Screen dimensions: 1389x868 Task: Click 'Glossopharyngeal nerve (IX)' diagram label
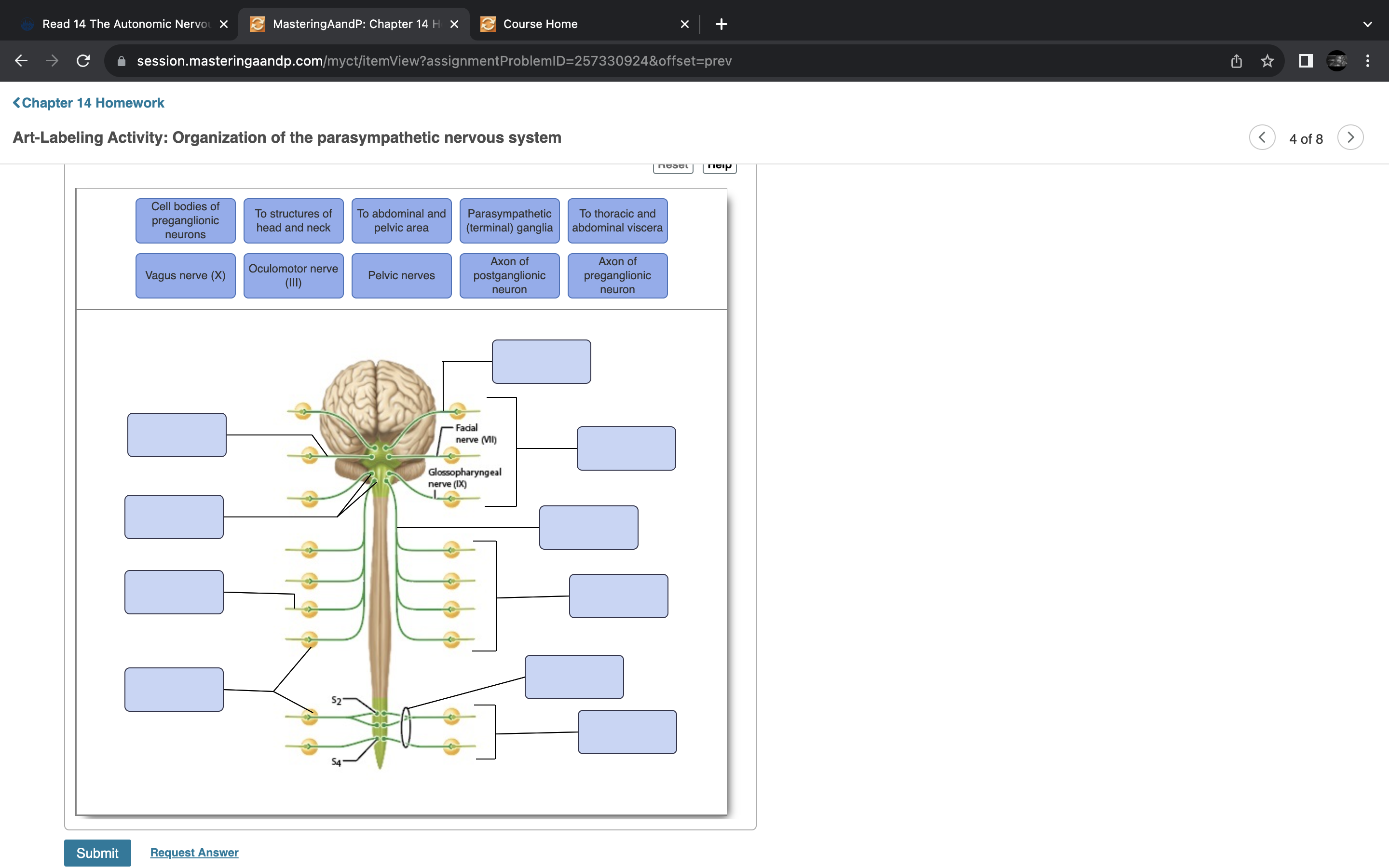point(464,477)
